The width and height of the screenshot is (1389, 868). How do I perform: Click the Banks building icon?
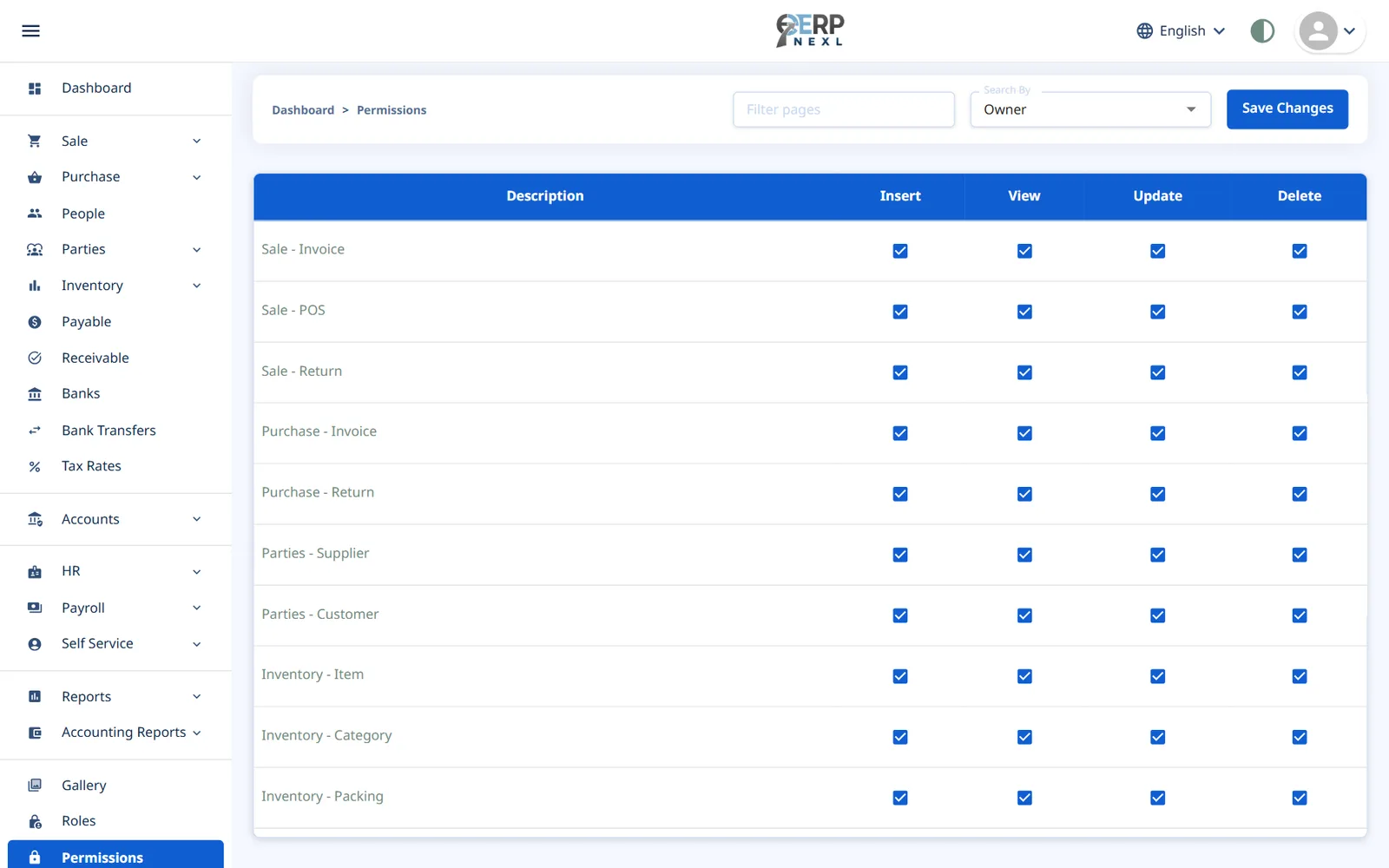coord(35,394)
